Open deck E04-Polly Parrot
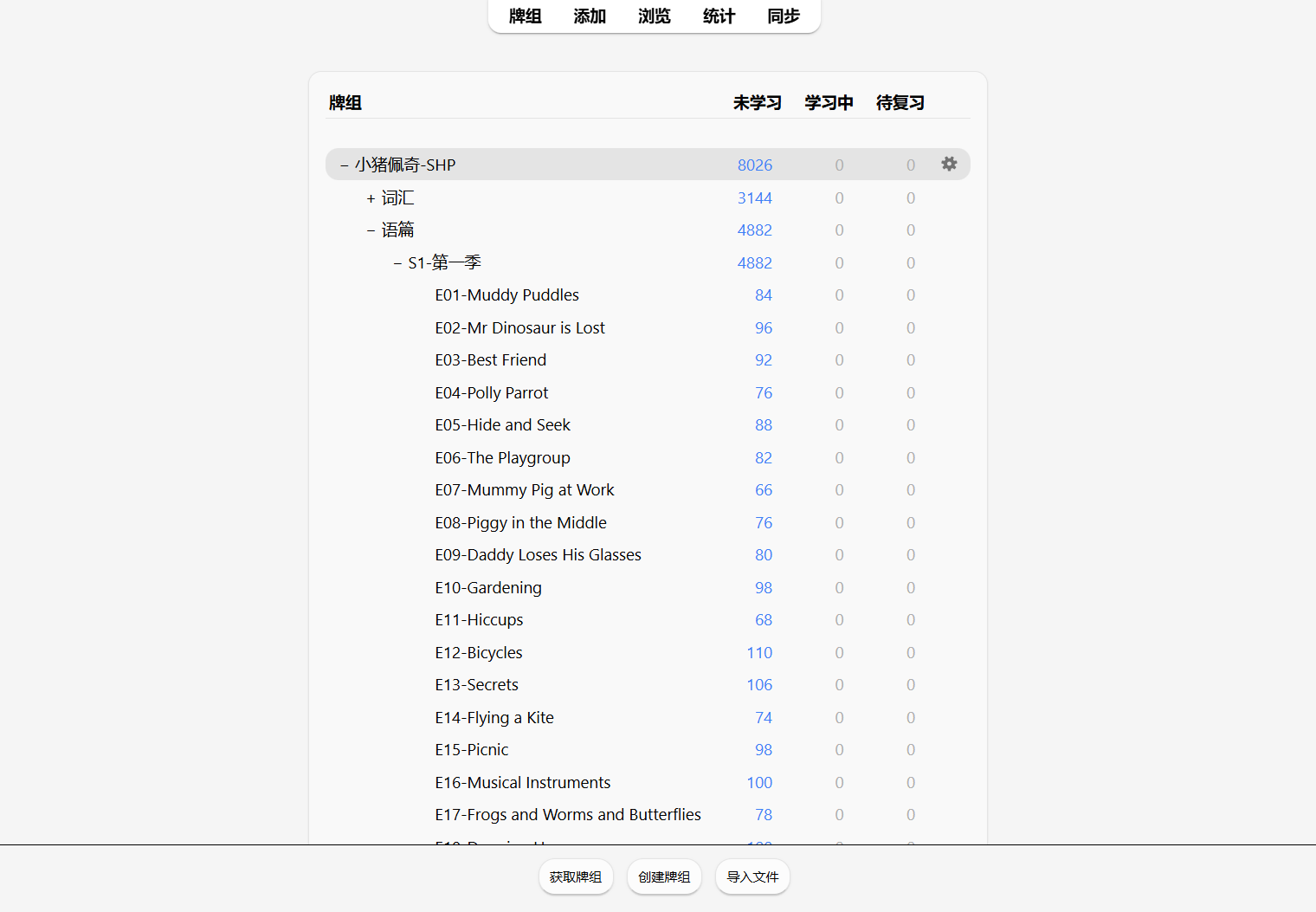Viewport: 1316px width, 912px height. tap(491, 393)
